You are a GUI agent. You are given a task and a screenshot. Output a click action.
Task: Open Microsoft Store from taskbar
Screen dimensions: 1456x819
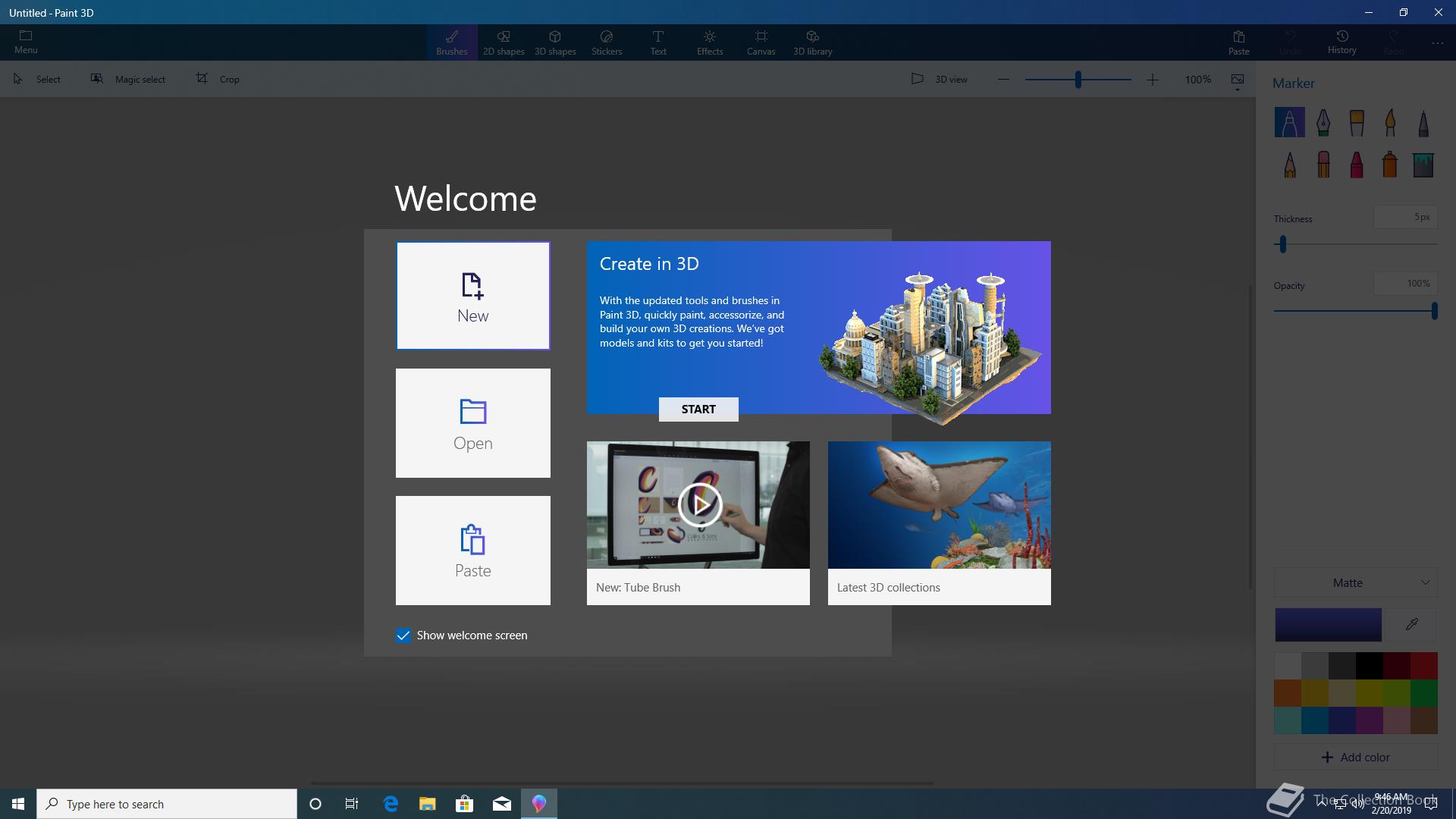(x=465, y=804)
